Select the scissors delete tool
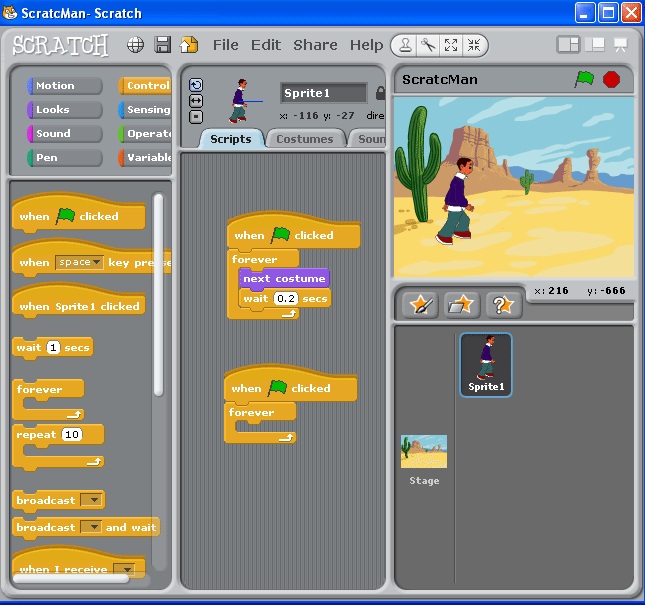645x610 pixels. tap(428, 45)
